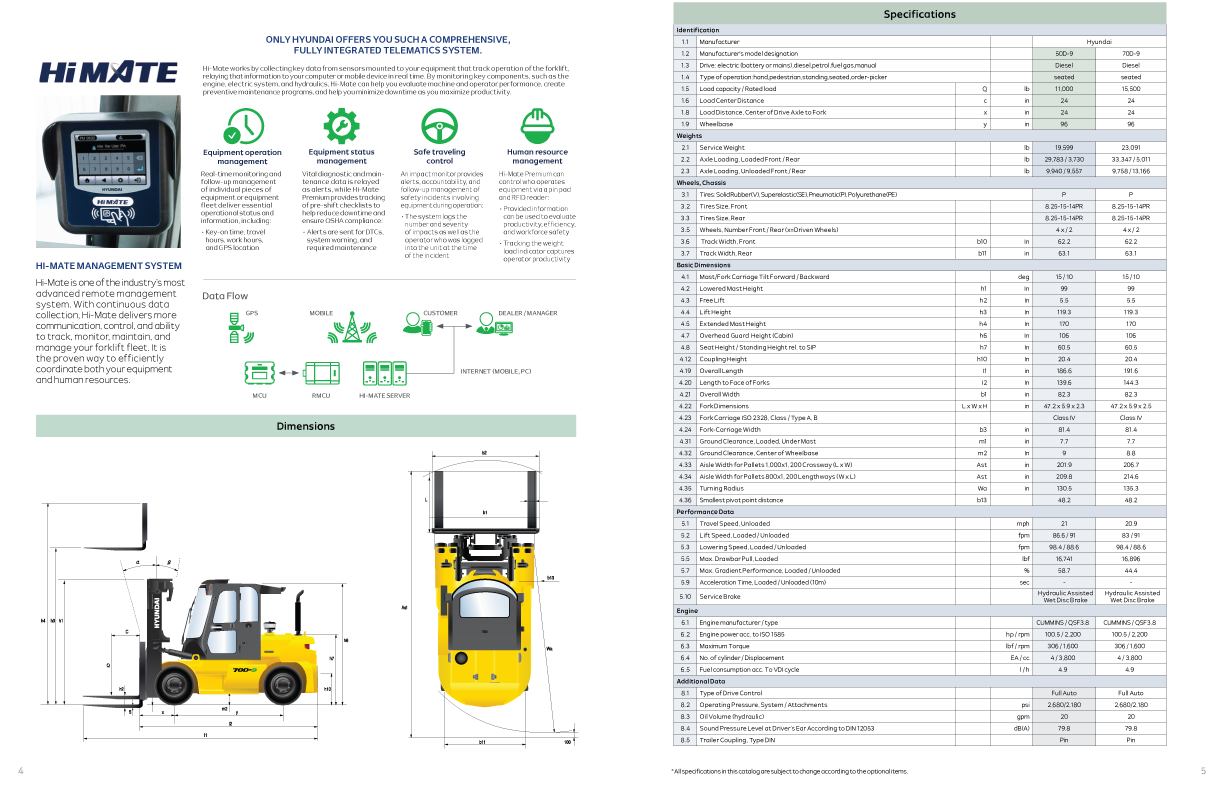This screenshot has height=792, width=1224.
Task: Click the Additional Data section header
Action: click(919, 681)
